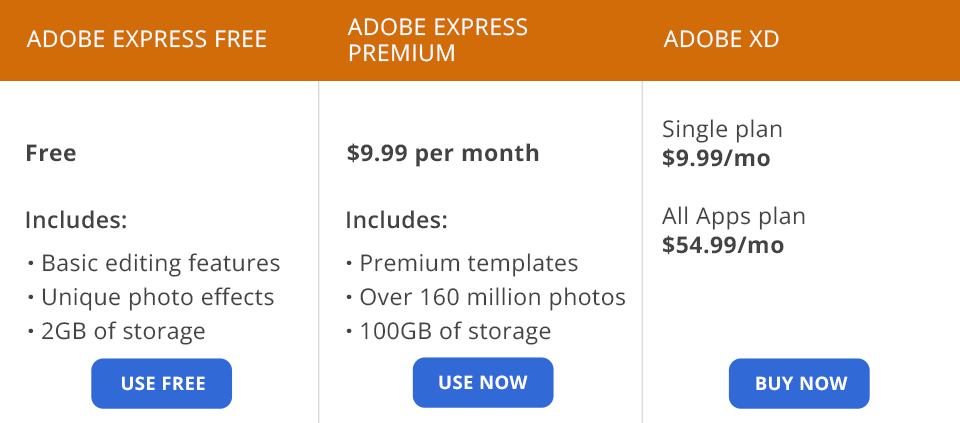The width and height of the screenshot is (960, 423).
Task: Click the All Apps plan label
Action: (733, 216)
